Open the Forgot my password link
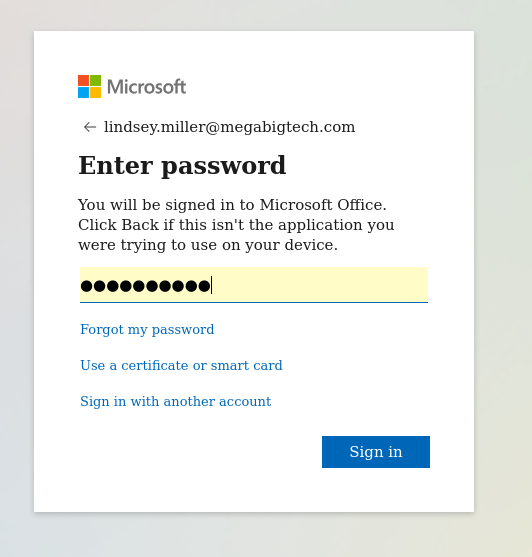The image size is (532, 557). 147,330
